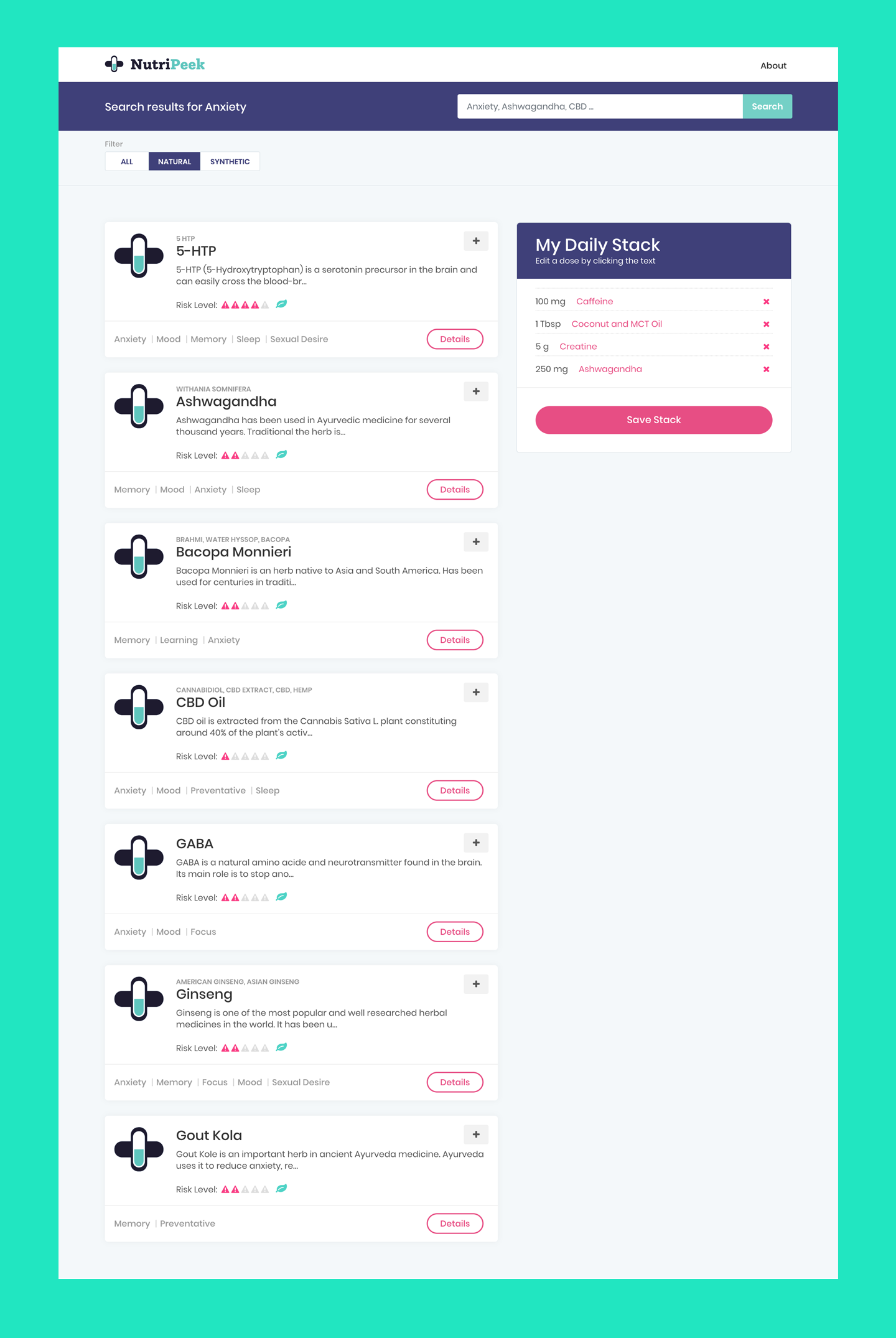896x1338 pixels.
Task: Focus the supplement search input field
Action: (600, 106)
